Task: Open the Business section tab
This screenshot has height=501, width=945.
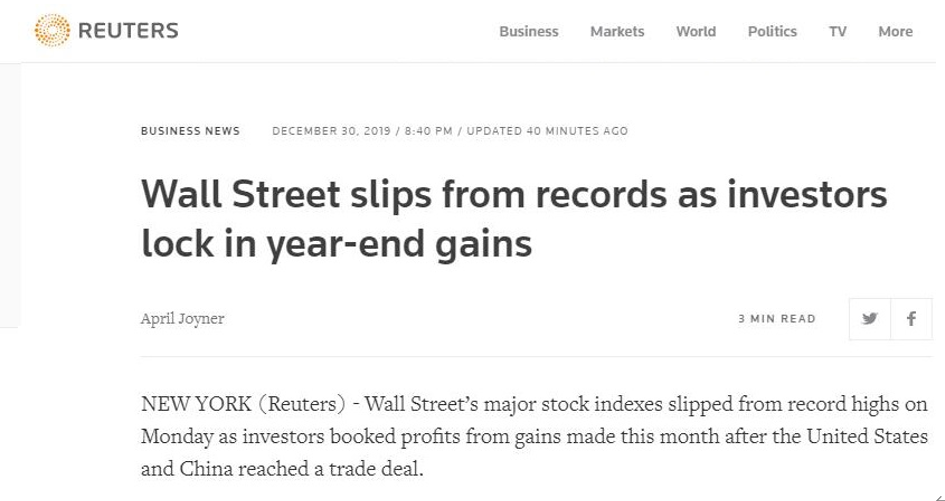Action: click(x=528, y=31)
